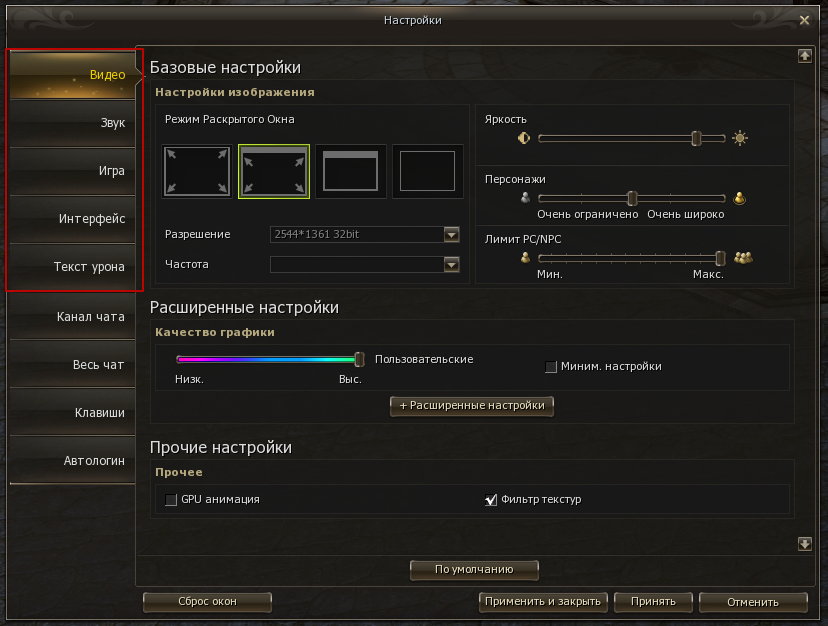
Task: Click the scroll down arrow at bottom right
Action: tap(804, 544)
